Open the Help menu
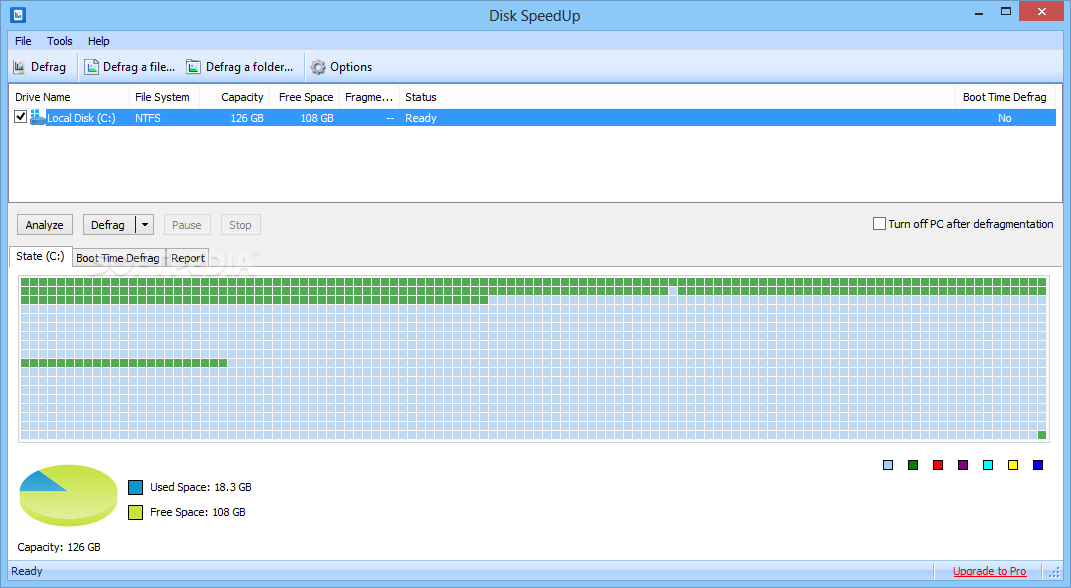 coord(98,41)
